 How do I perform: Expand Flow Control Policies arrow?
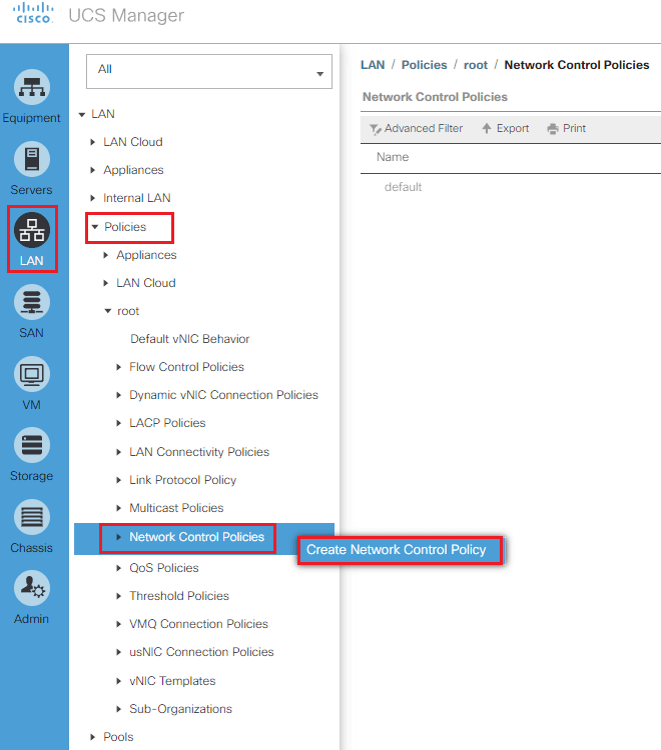pyautogui.click(x=119, y=367)
